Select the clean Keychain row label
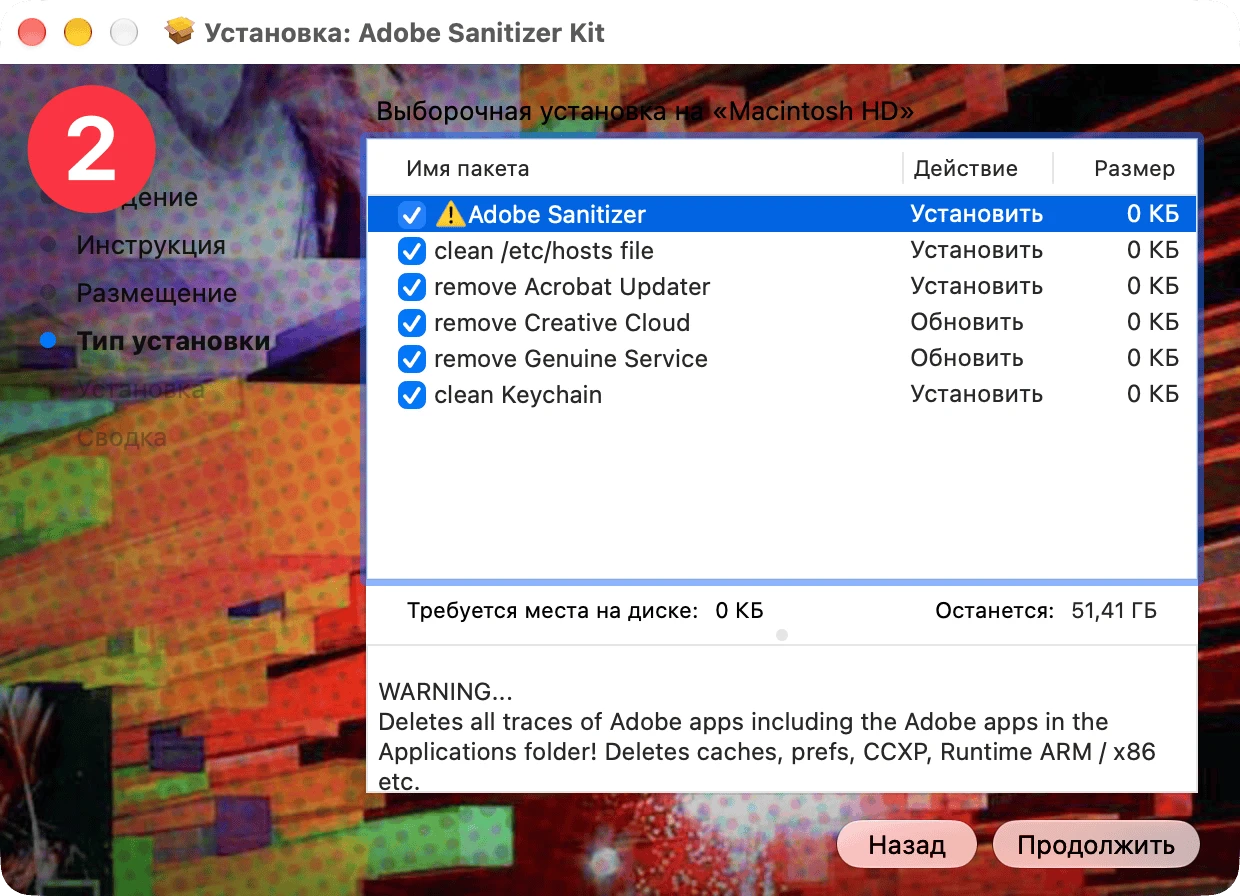Screen dimensions: 1240x896 coord(518,394)
